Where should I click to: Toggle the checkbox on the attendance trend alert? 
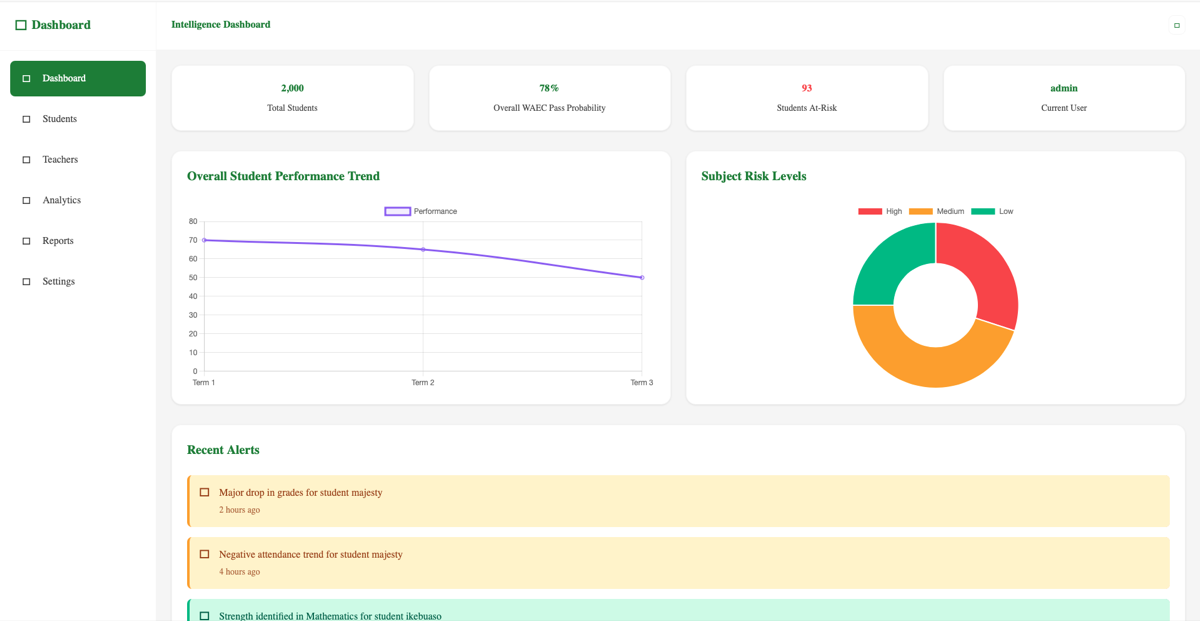pos(205,554)
